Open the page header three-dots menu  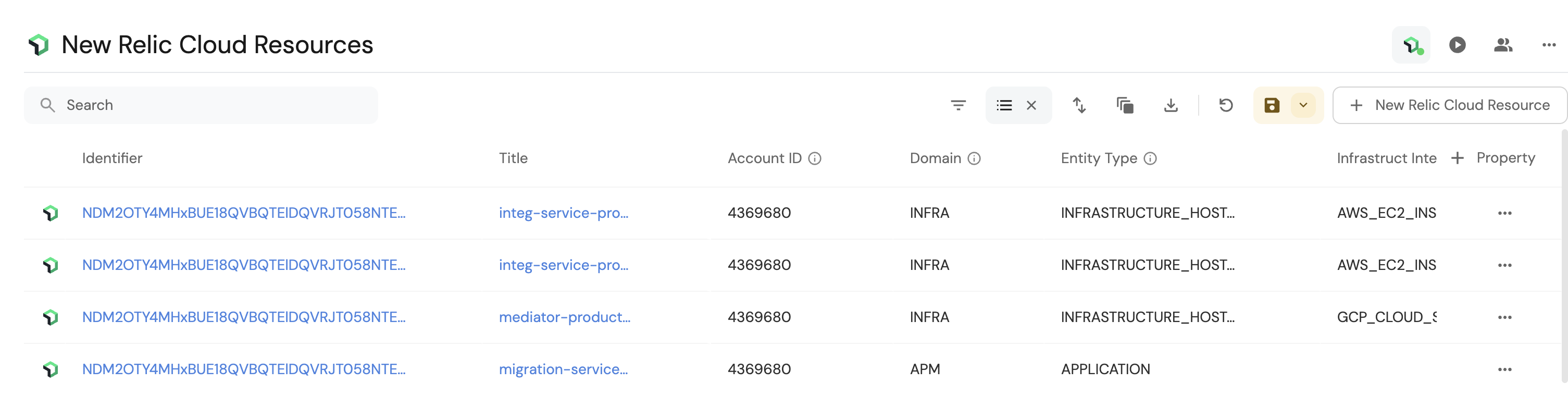click(1549, 45)
